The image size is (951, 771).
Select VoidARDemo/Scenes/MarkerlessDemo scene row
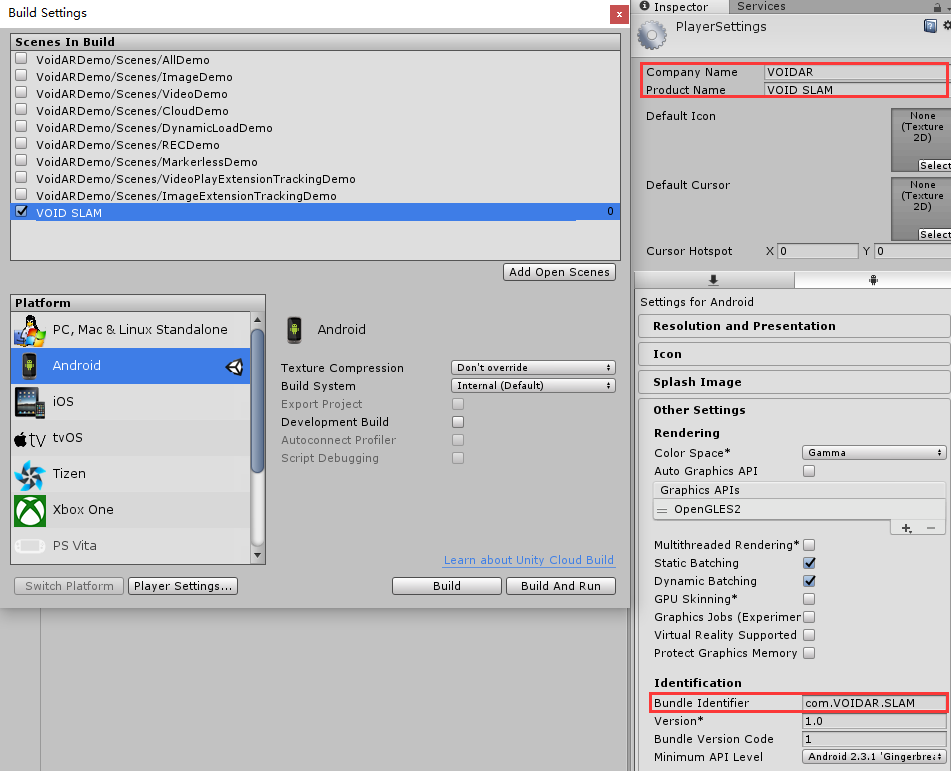[315, 162]
